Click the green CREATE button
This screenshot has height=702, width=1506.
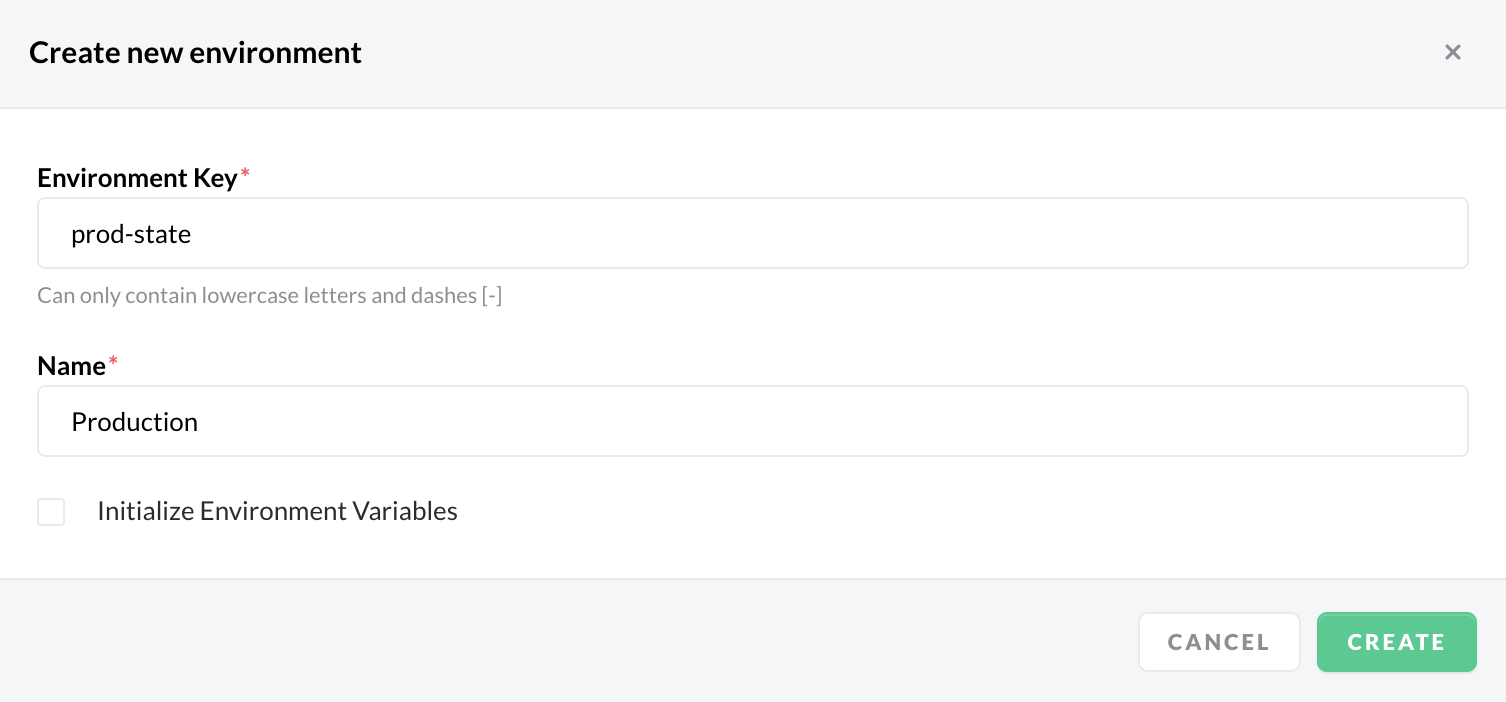[1396, 642]
